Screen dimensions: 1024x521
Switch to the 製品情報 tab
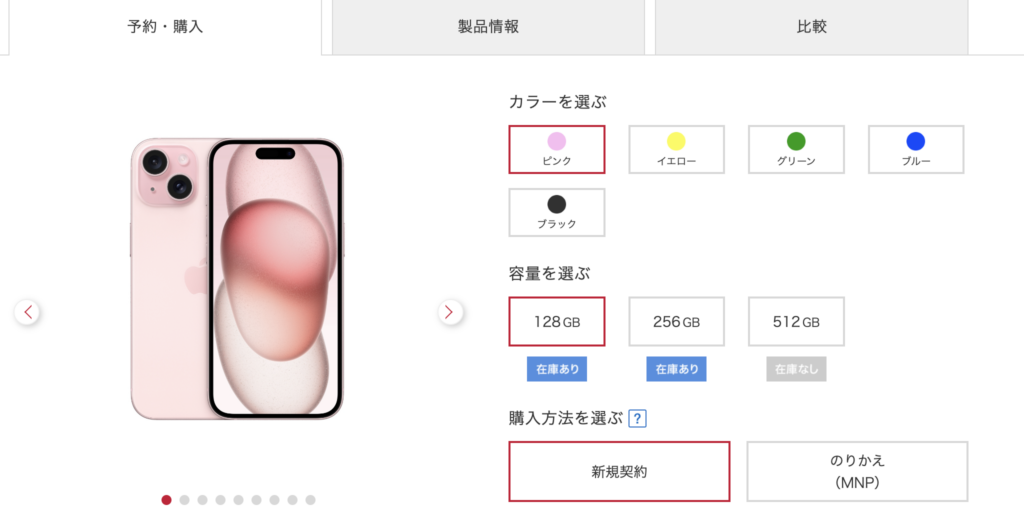point(488,27)
